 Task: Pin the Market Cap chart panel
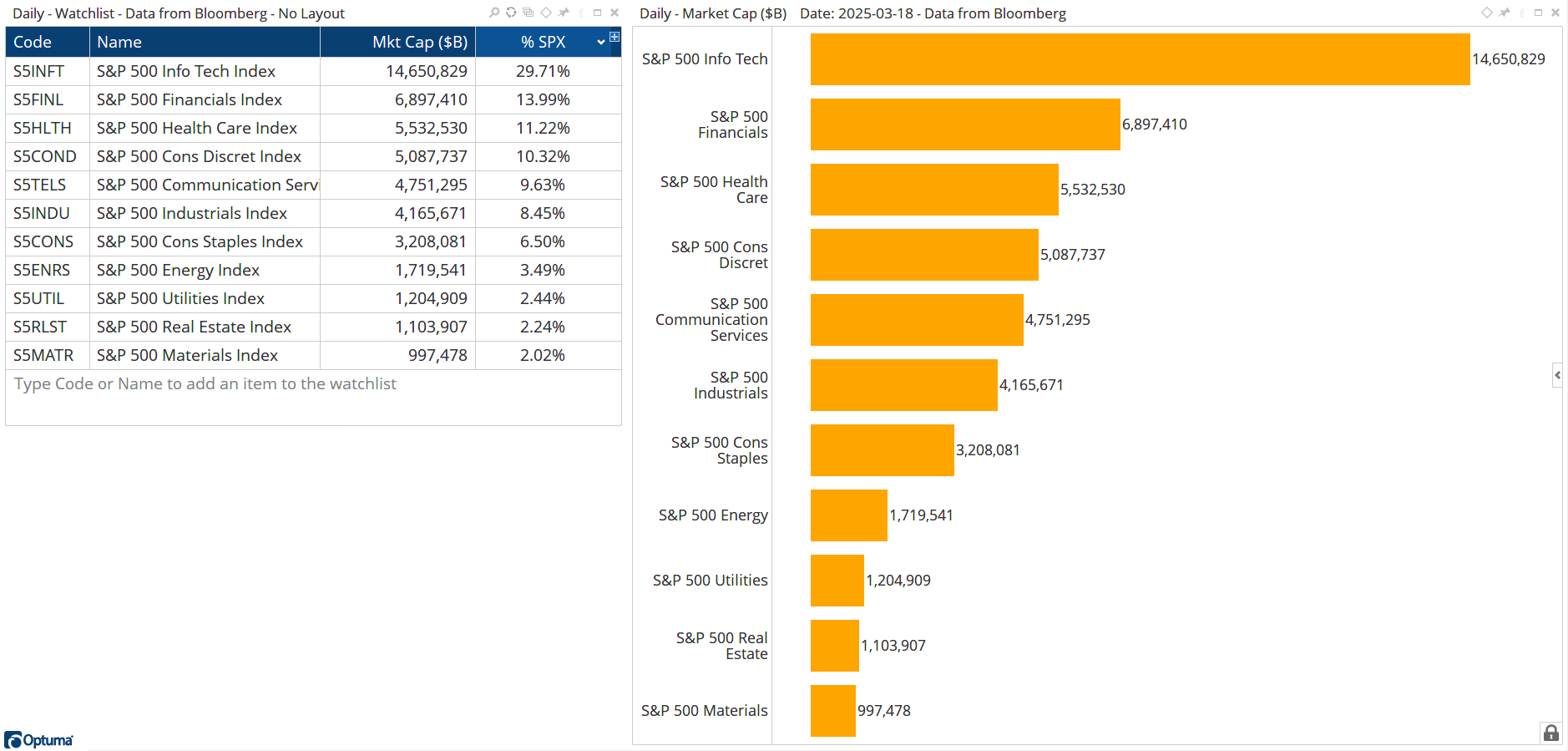pos(1505,13)
